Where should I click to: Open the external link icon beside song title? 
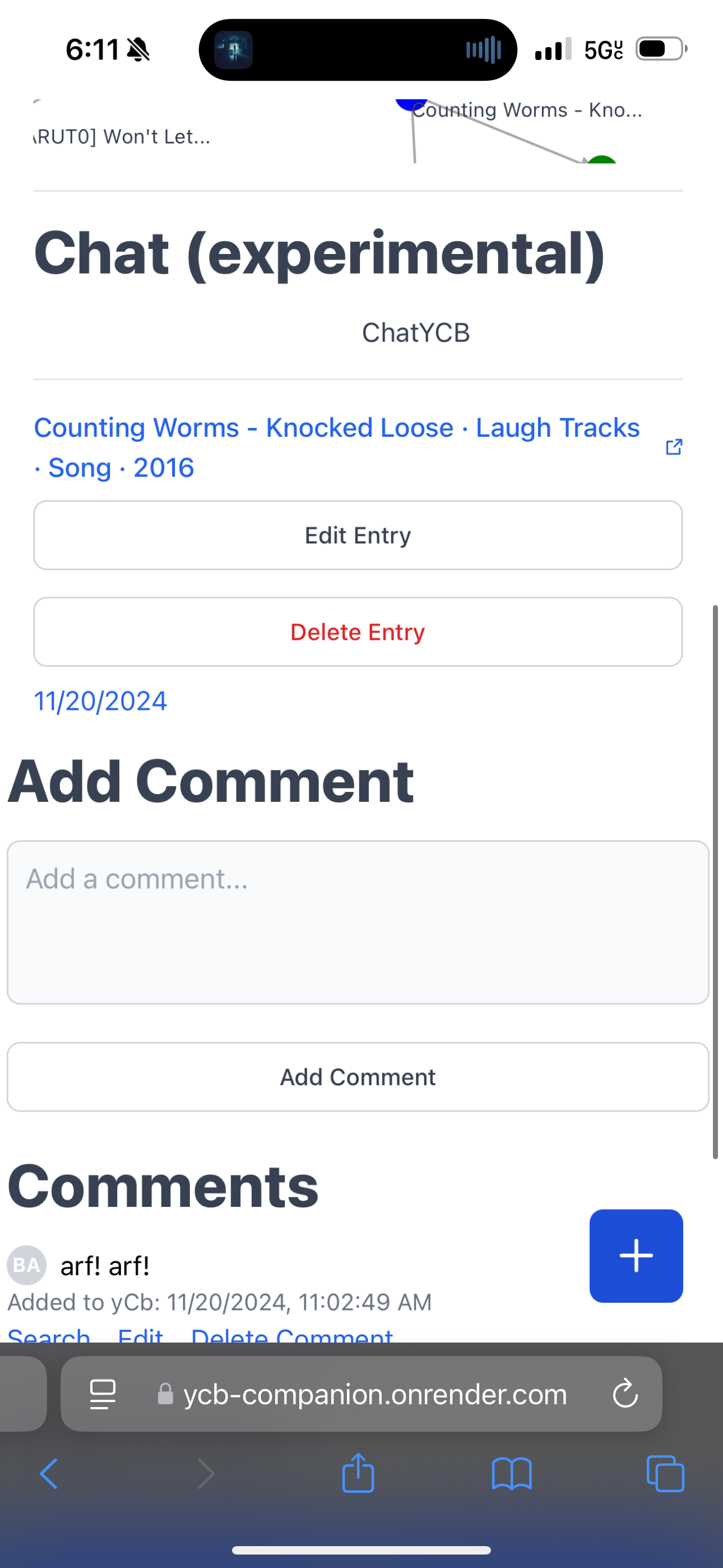[x=674, y=447]
